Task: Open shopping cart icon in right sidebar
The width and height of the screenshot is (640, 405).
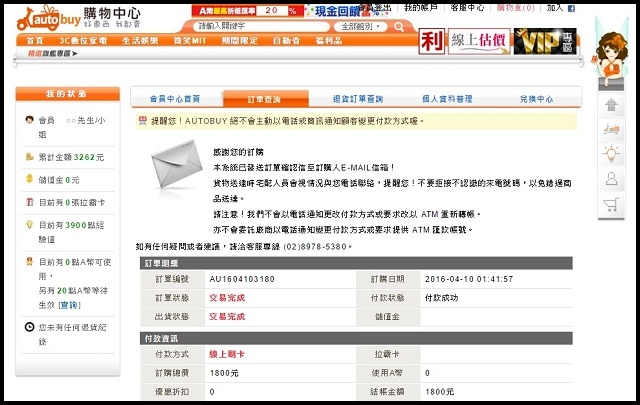Action: 611,204
